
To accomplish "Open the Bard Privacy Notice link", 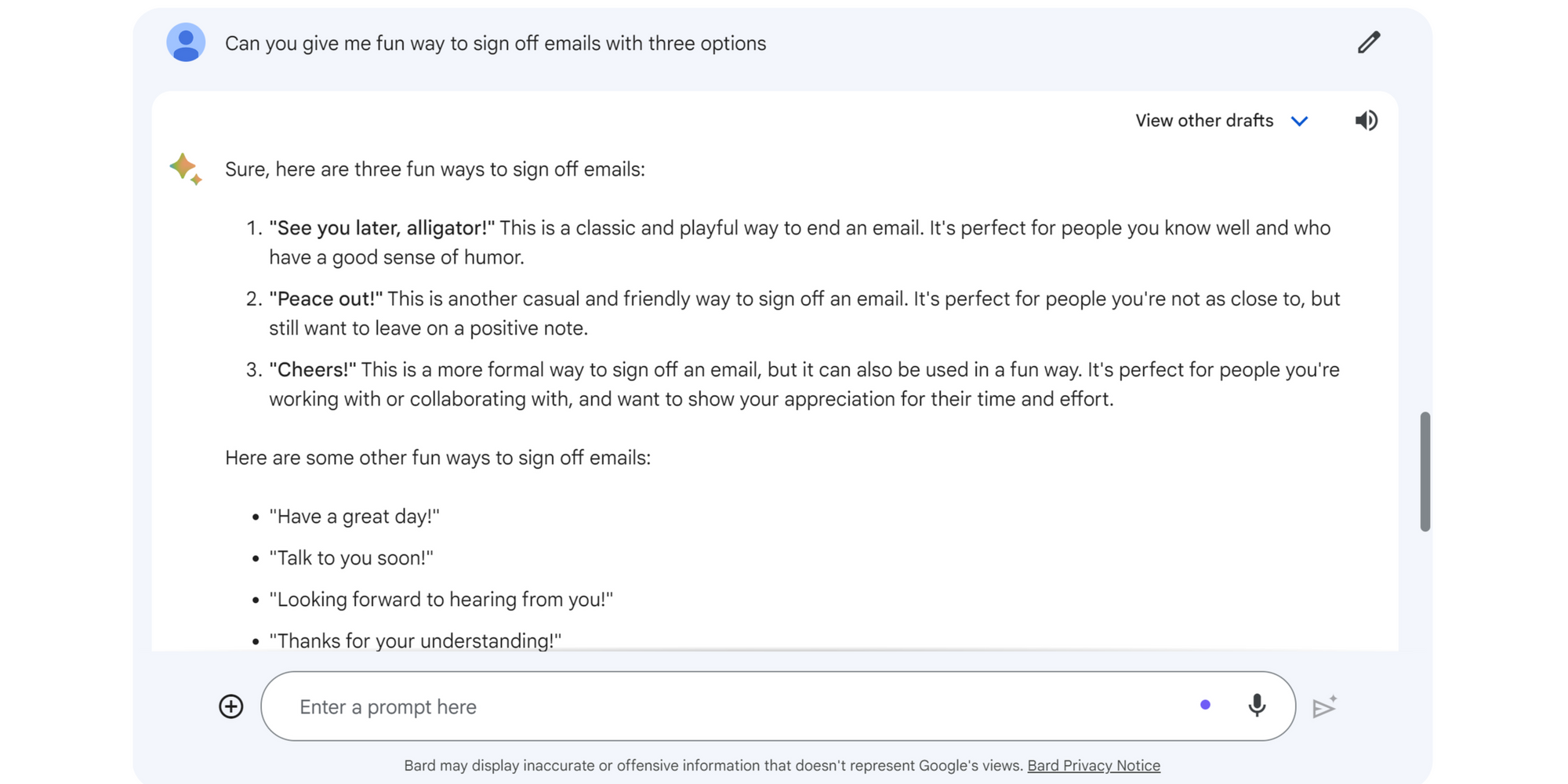I will pyautogui.click(x=1094, y=765).
